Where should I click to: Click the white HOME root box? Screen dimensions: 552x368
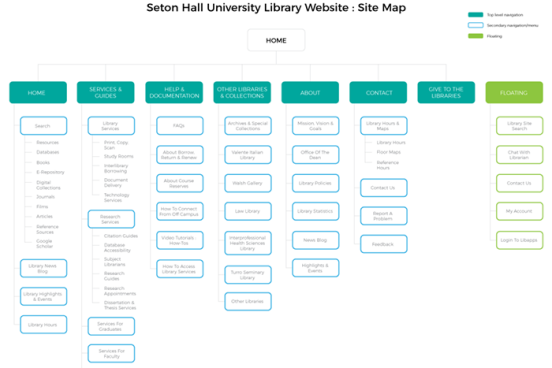pos(276,40)
